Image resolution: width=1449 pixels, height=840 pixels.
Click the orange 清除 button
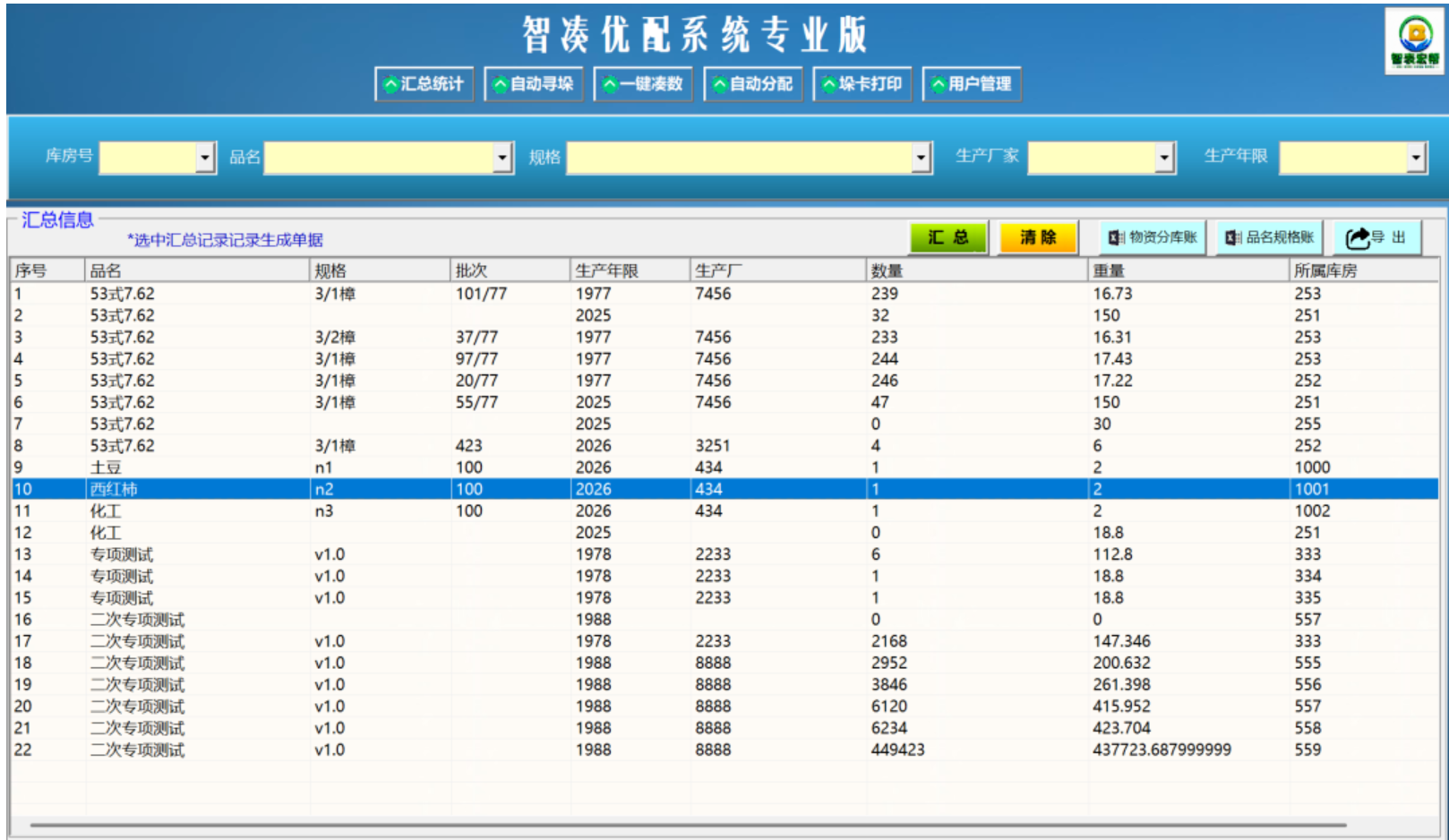point(1038,237)
